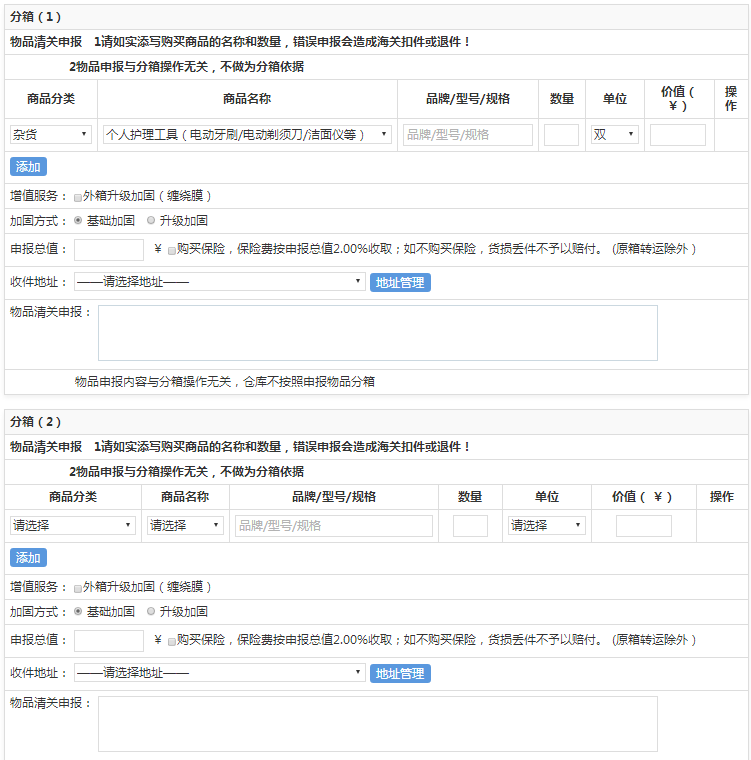This screenshot has height=760, width=751.
Task: Tick 购买保险 checkbox in 分箱(2)
Action: [172, 641]
